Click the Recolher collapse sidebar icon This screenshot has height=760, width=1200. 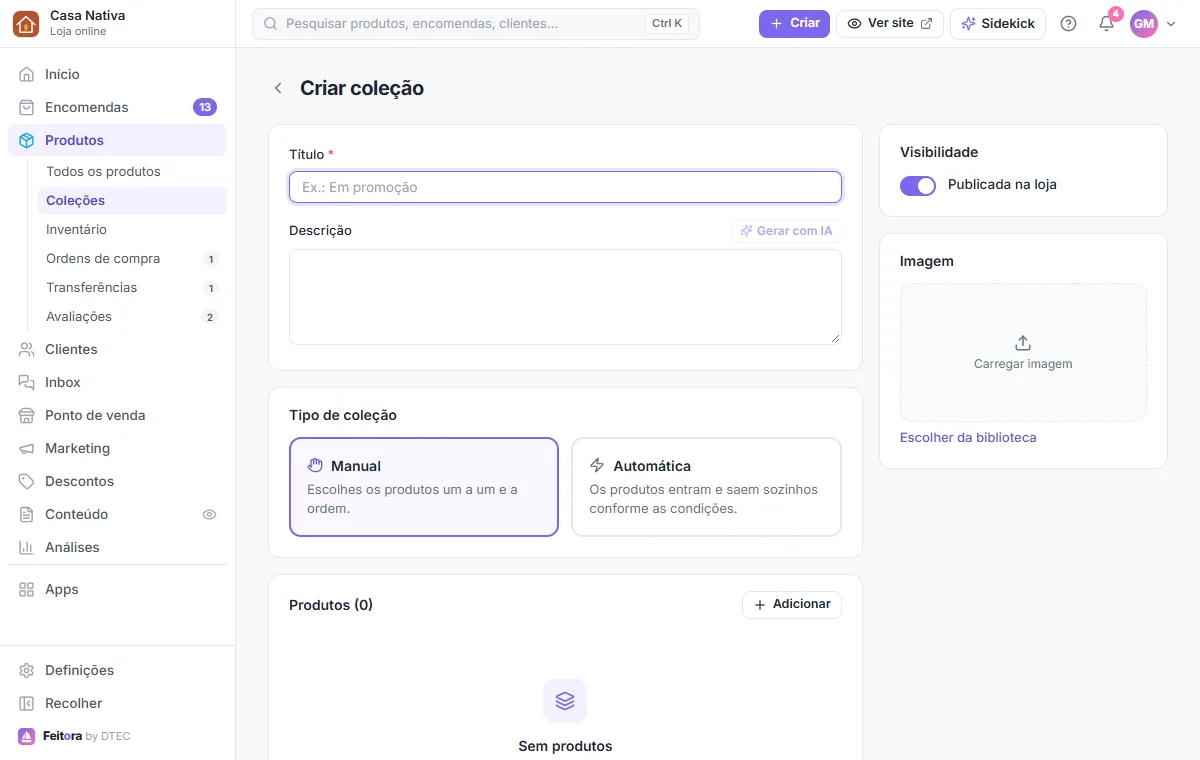coord(27,703)
